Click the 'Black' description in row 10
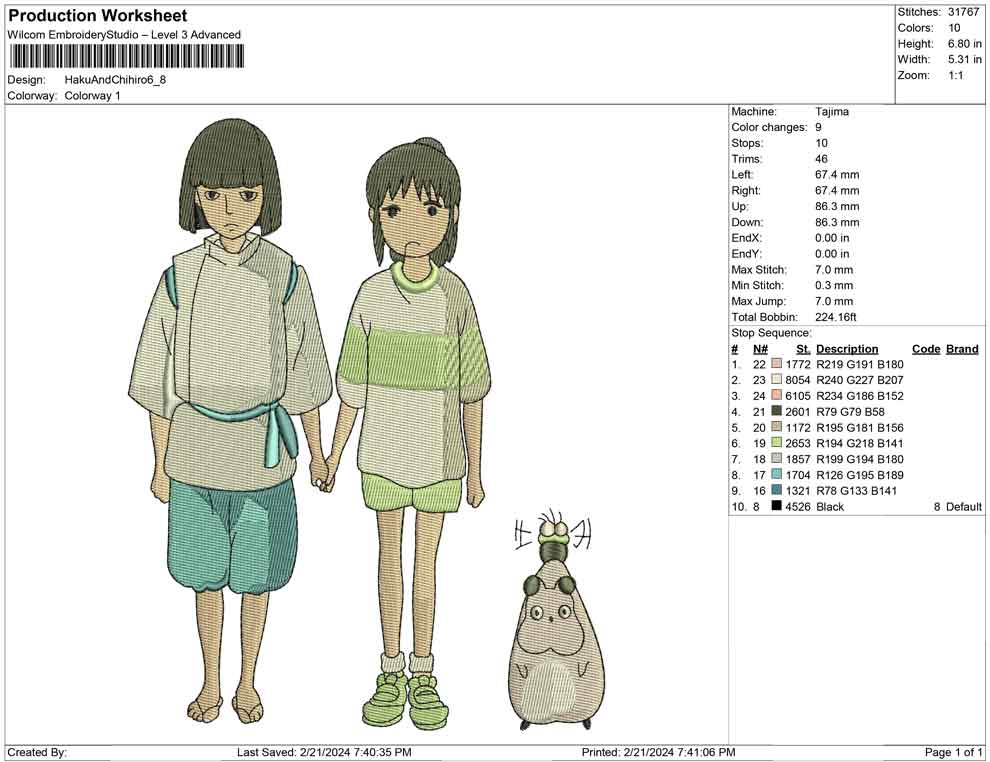This screenshot has height=762, width=990. (830, 506)
